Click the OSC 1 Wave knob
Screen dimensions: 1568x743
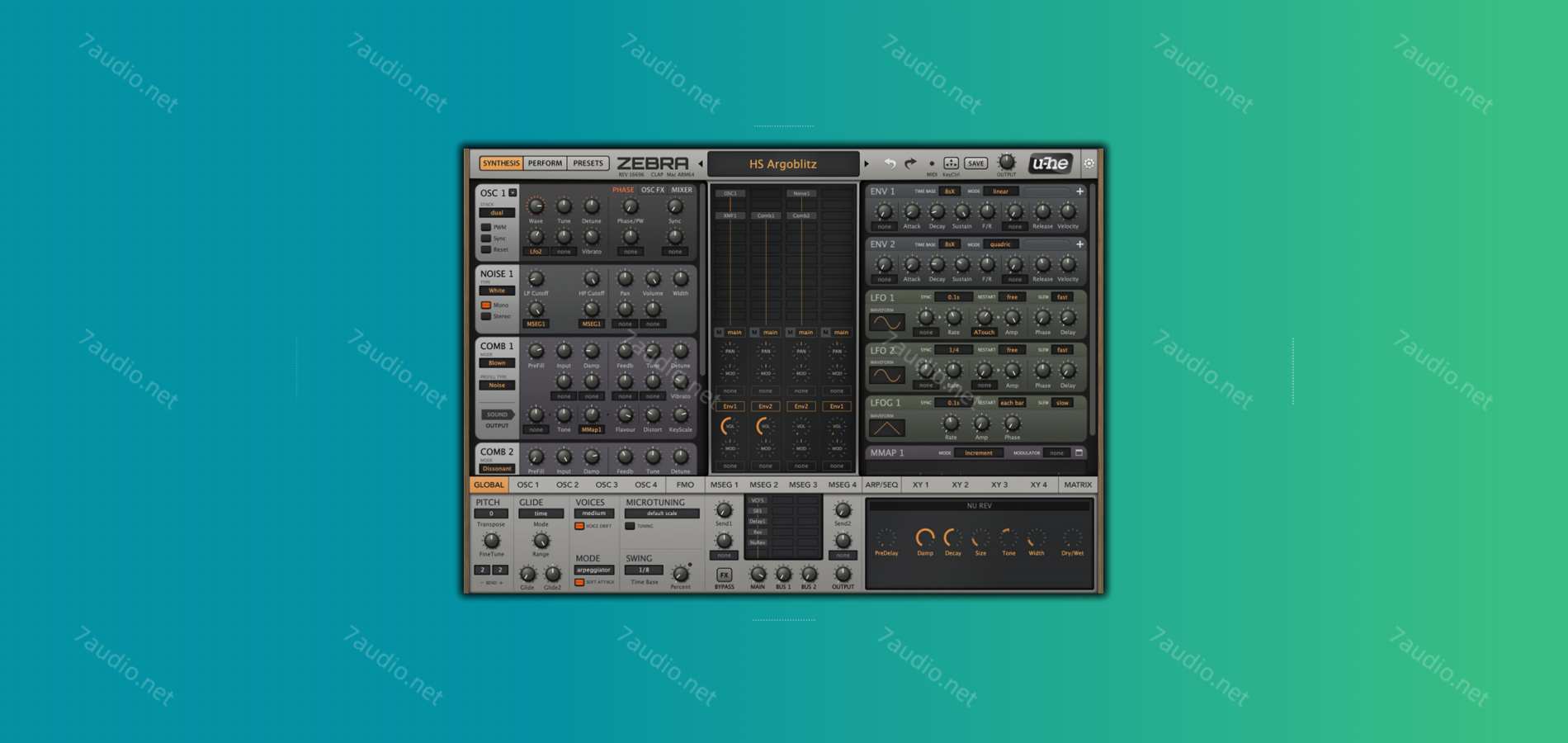coord(536,206)
